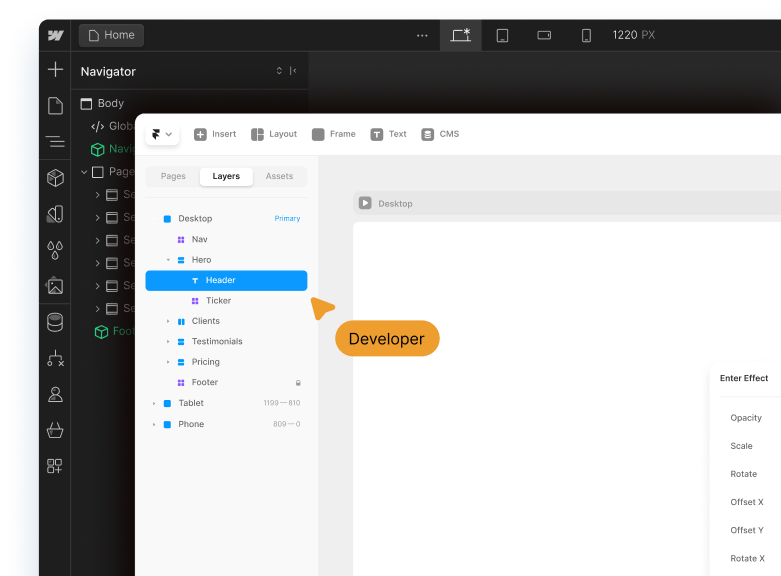Screen dimensions: 781x576
Task: Switch to the Layers tab in Framer
Action: coord(226,176)
